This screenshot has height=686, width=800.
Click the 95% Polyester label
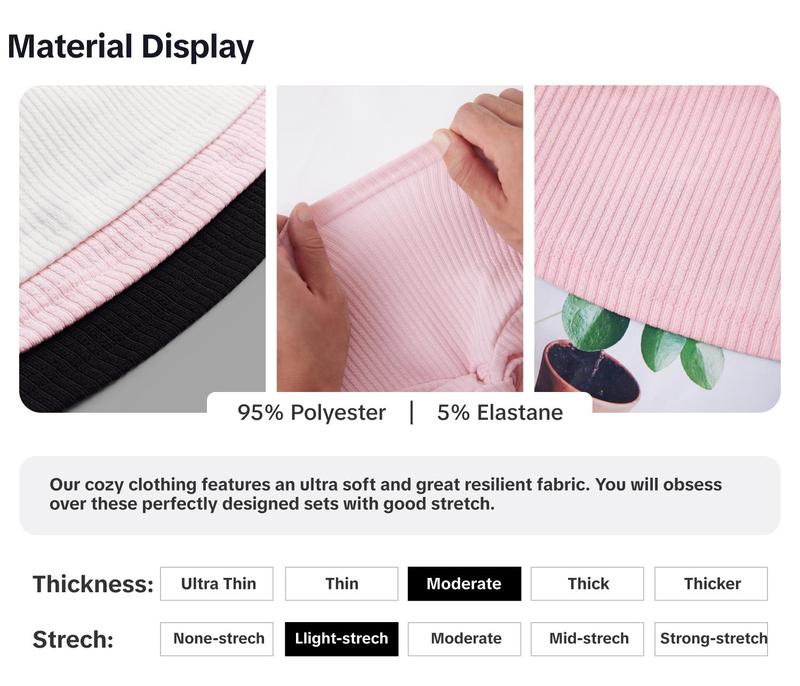(311, 413)
